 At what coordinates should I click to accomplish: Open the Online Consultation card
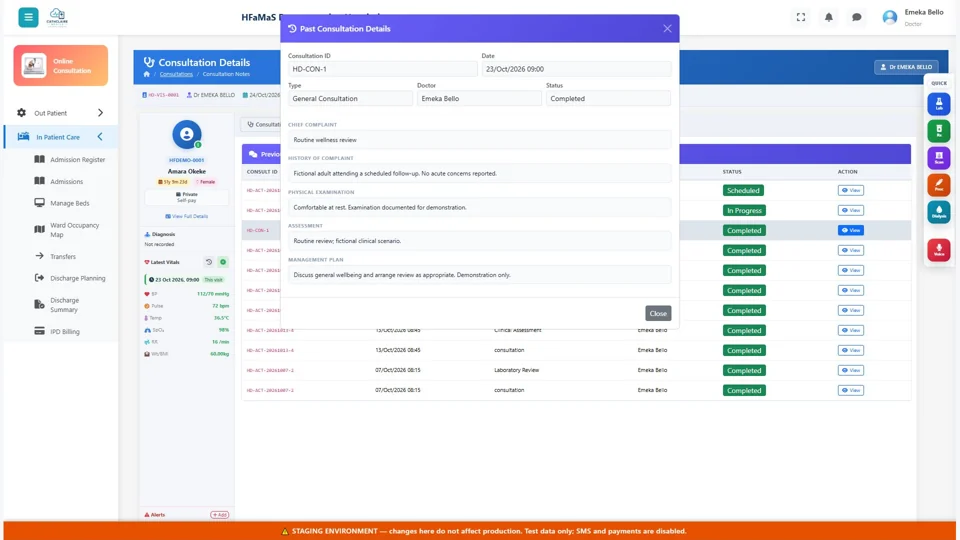point(61,66)
